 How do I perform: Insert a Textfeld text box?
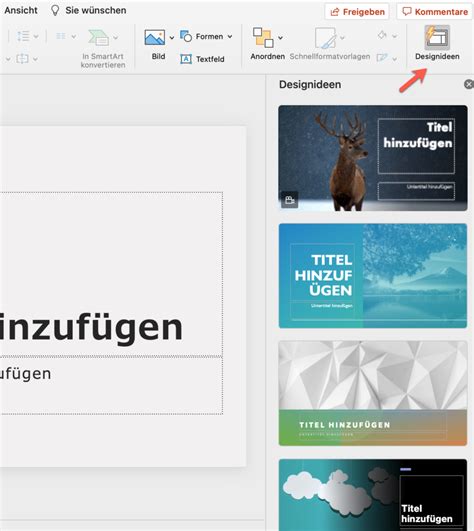tap(202, 59)
